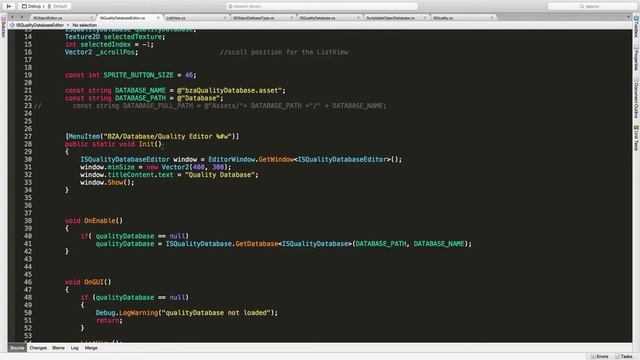Click 'return' keyword on line 51

pyautogui.click(x=107, y=321)
